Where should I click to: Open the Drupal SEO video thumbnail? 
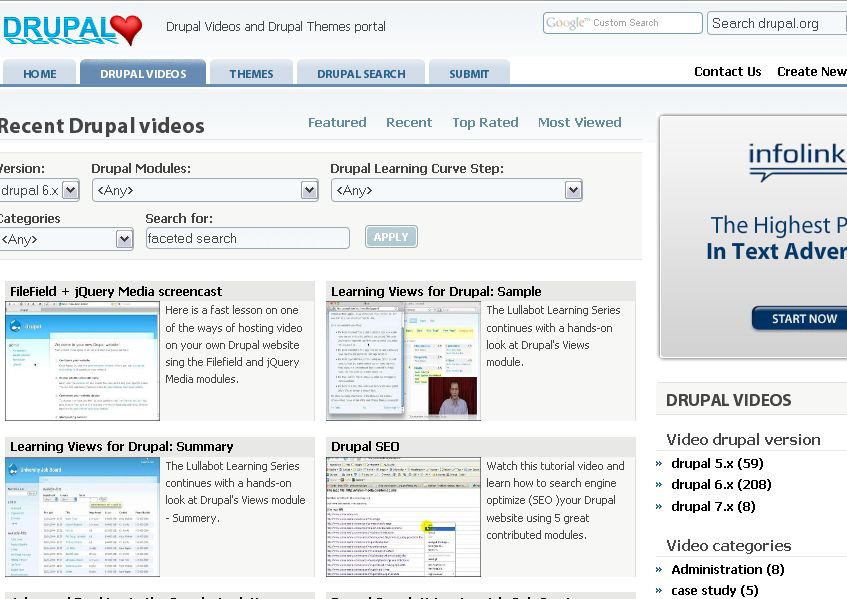[403, 517]
